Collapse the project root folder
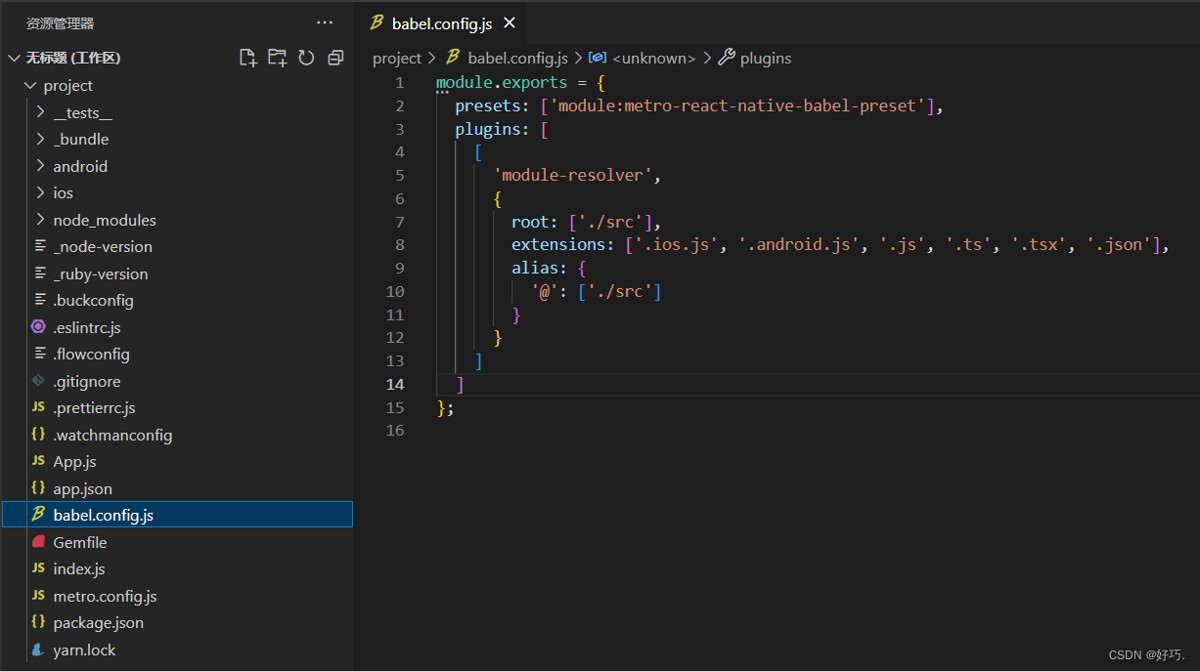Image resolution: width=1200 pixels, height=671 pixels. [x=68, y=85]
